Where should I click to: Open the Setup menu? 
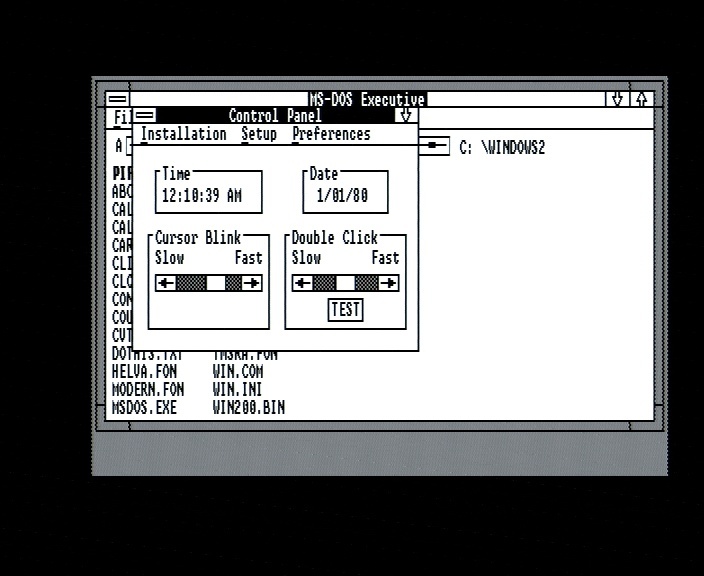(x=259, y=134)
